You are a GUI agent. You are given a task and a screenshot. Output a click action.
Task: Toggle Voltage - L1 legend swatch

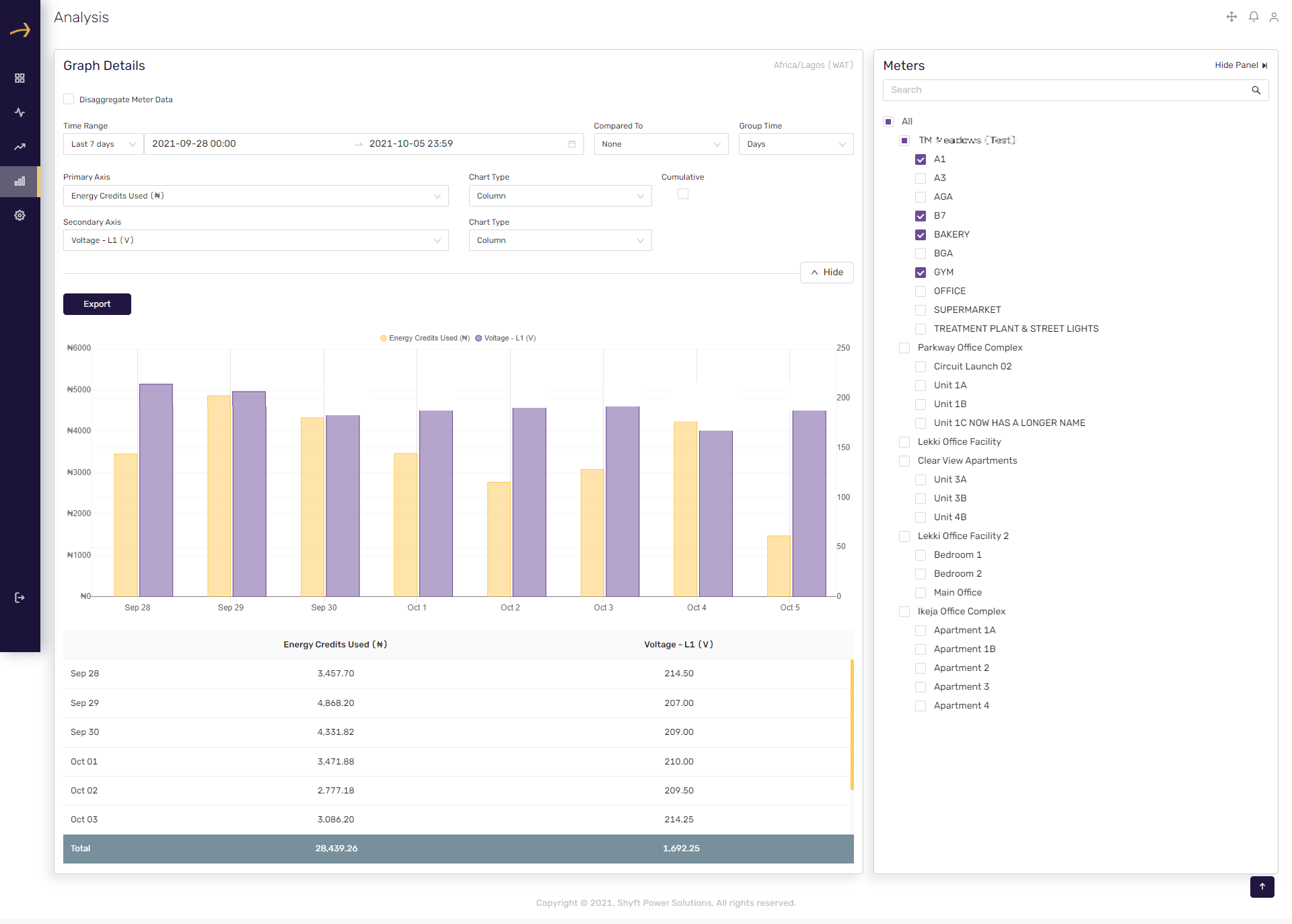tap(478, 339)
